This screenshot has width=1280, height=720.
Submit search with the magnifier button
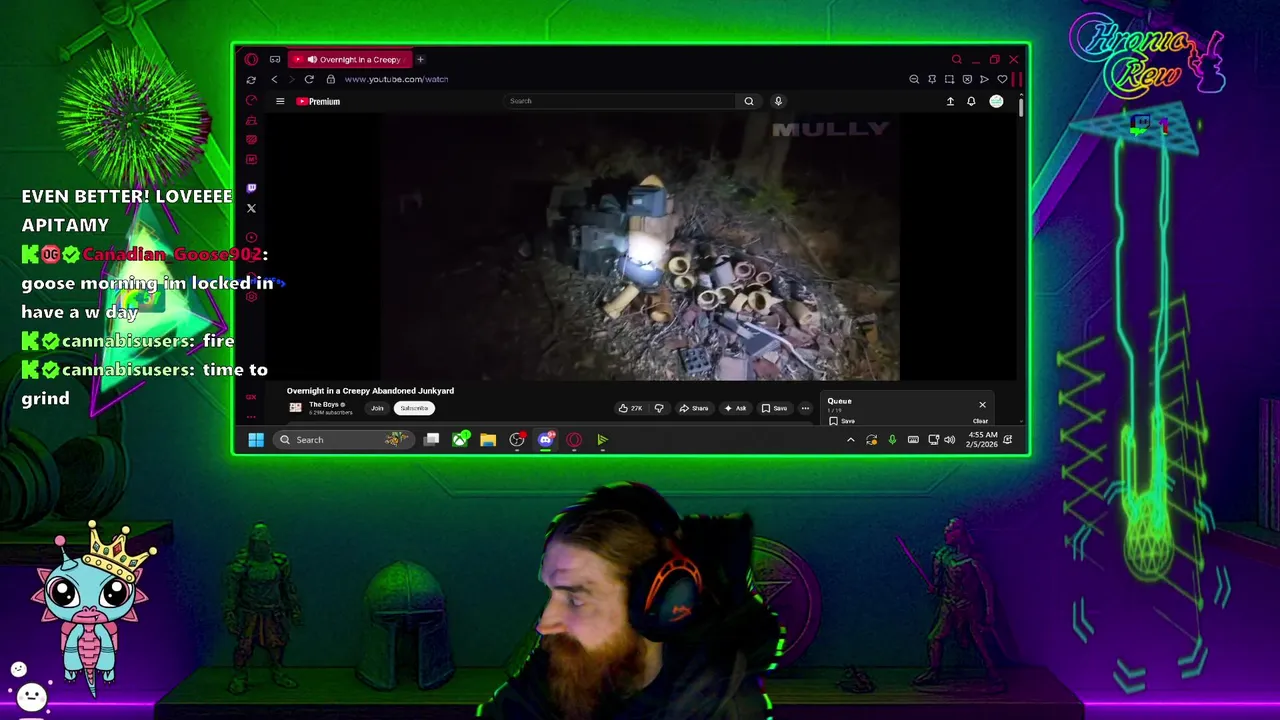[749, 101]
